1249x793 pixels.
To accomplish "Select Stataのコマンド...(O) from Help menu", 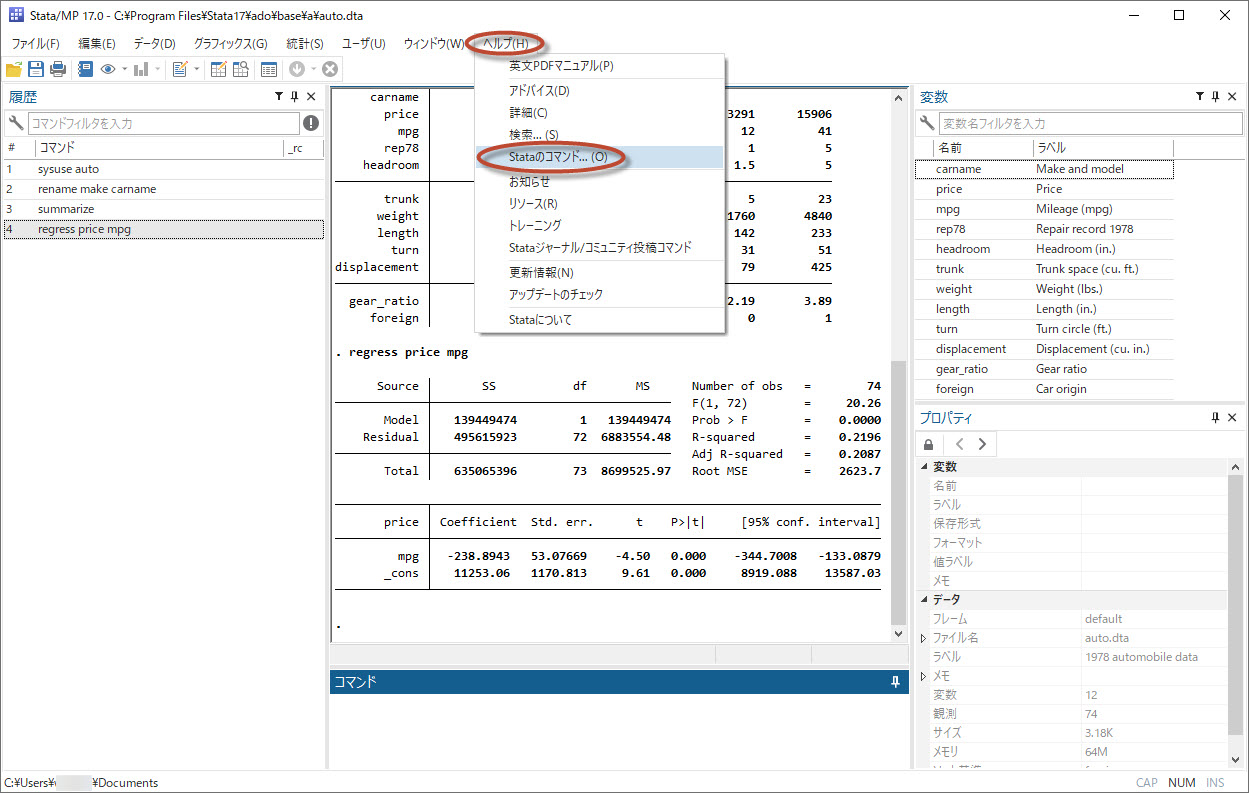I will pos(600,157).
